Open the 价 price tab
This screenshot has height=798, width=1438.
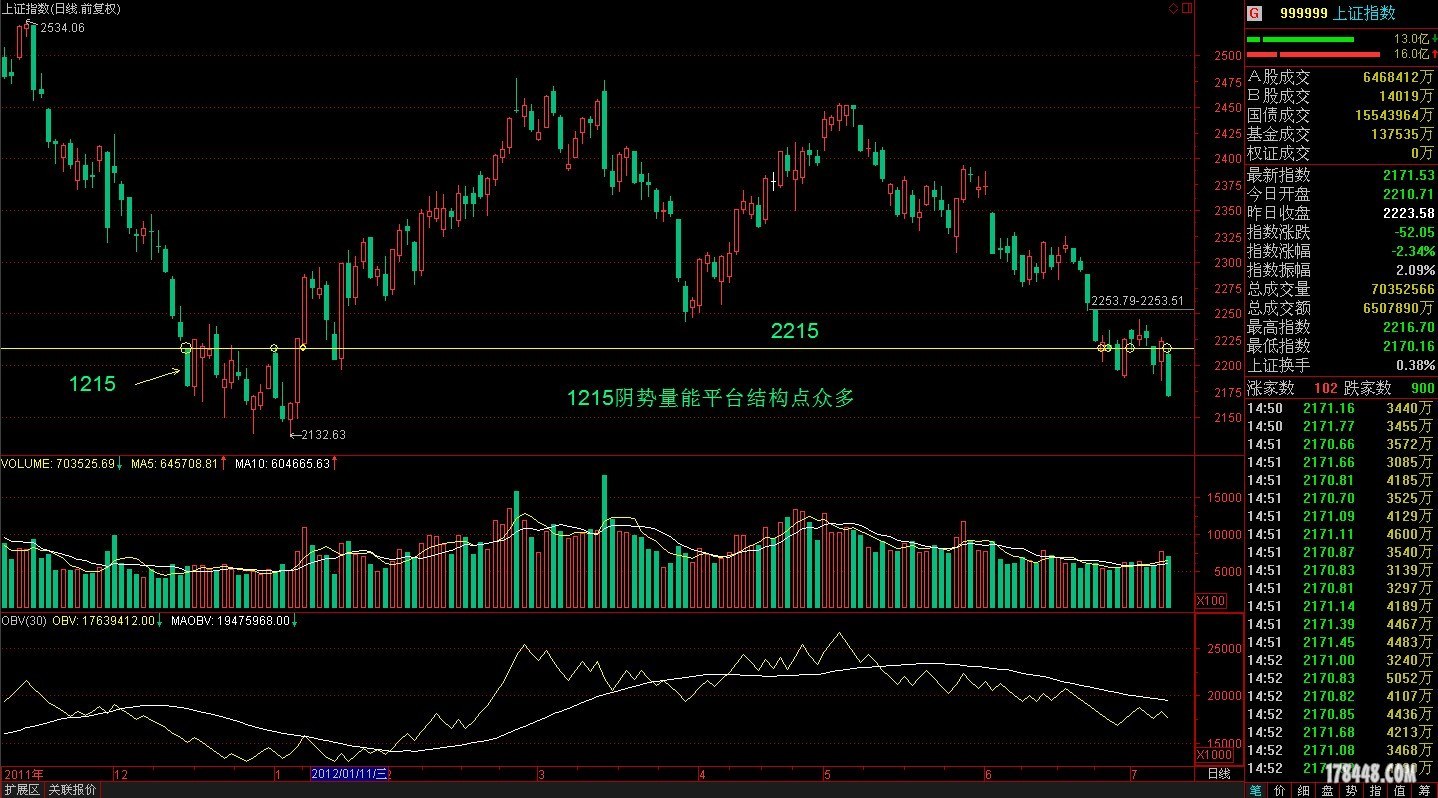pyautogui.click(x=1280, y=790)
